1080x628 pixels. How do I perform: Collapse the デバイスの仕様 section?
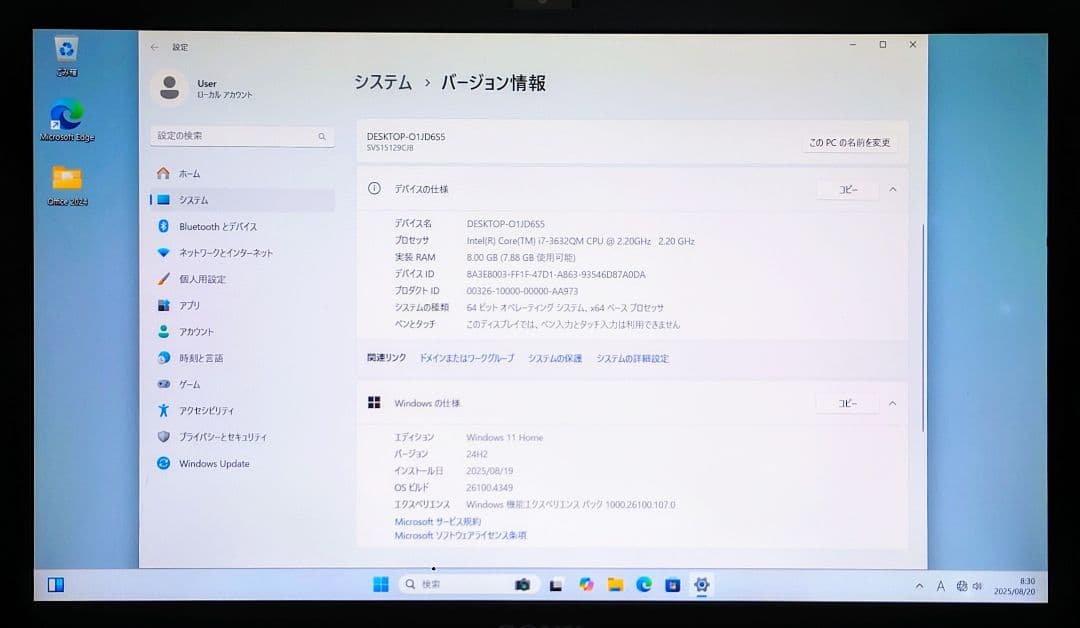(892, 189)
